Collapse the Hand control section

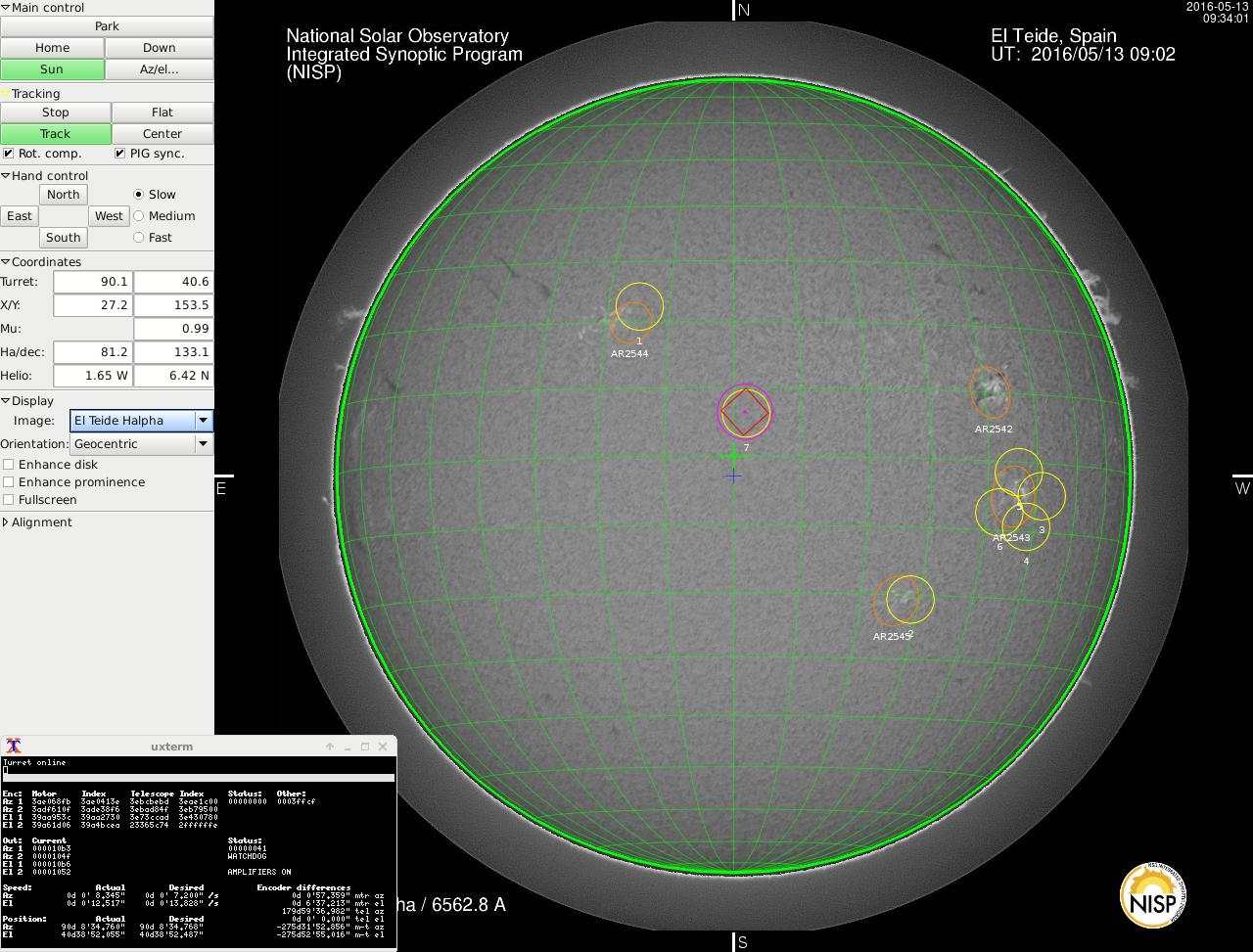[6, 176]
